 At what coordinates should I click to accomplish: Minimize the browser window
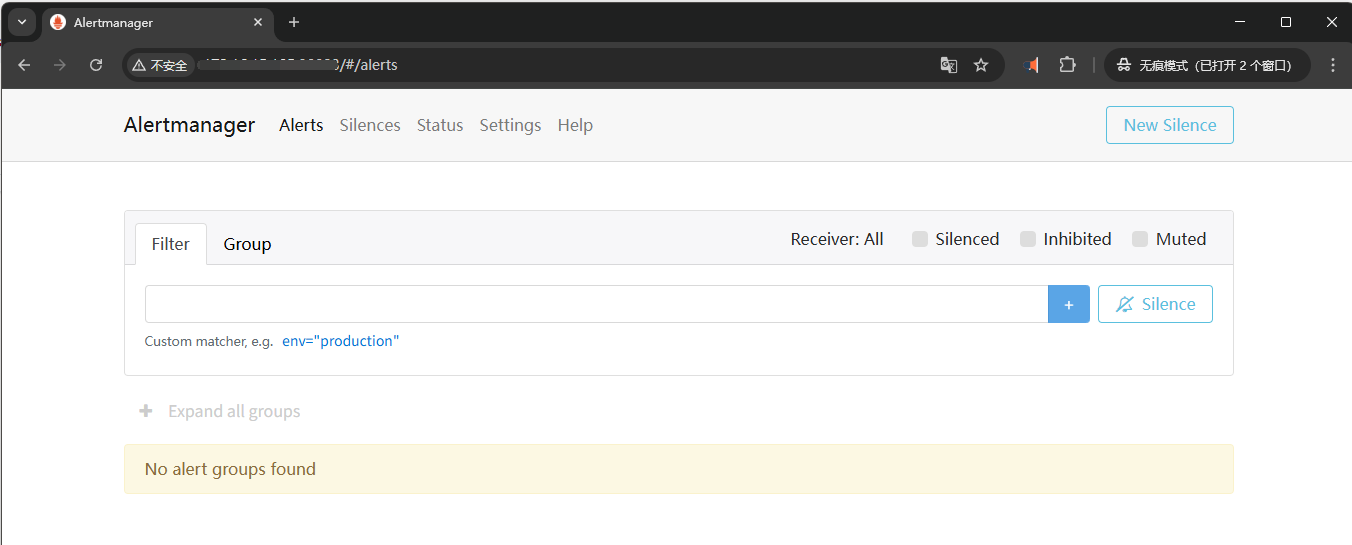click(1240, 22)
